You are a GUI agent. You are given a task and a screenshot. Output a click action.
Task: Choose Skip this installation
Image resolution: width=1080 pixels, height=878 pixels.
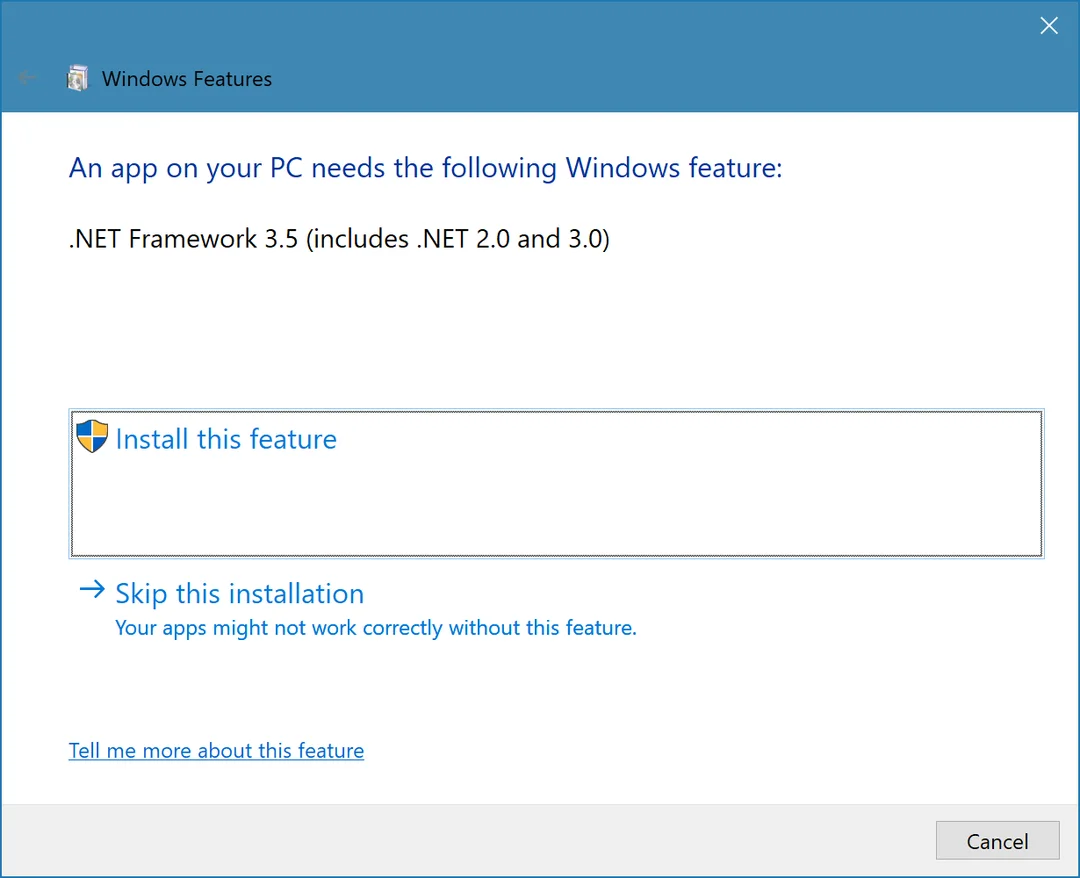pos(239,594)
